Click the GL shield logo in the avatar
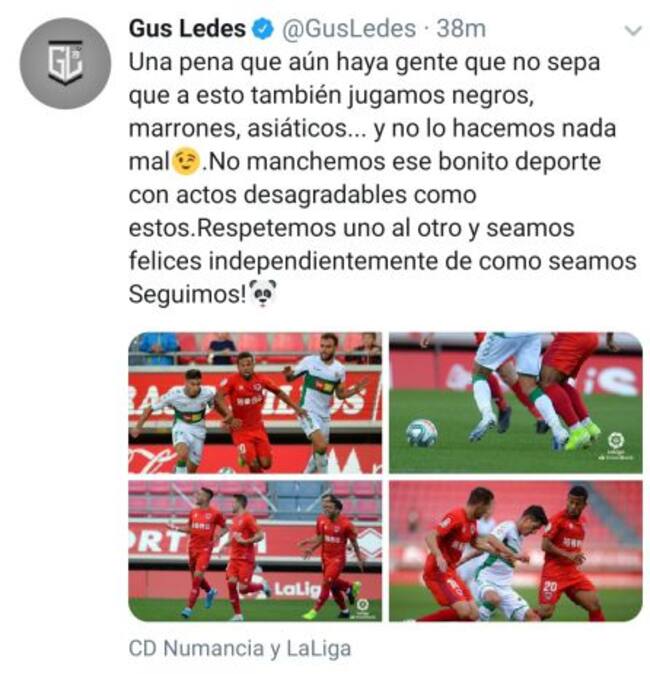This screenshot has width=650, height=674. 65,62
